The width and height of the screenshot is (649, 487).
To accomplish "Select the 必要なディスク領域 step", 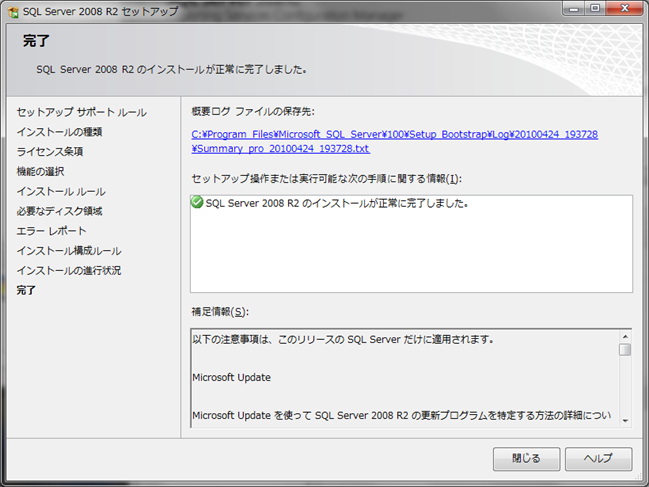I will point(59,211).
